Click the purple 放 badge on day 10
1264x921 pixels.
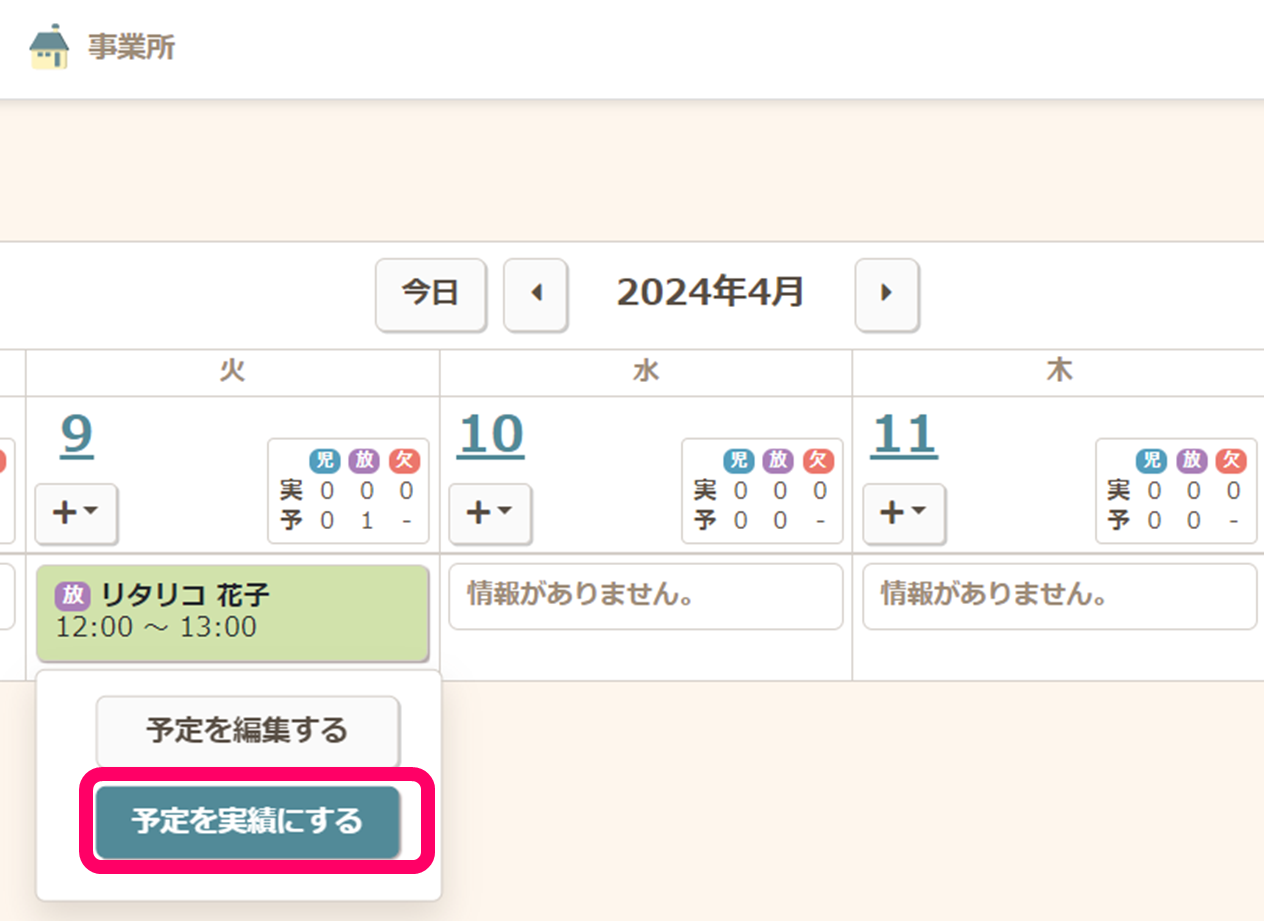(x=778, y=460)
